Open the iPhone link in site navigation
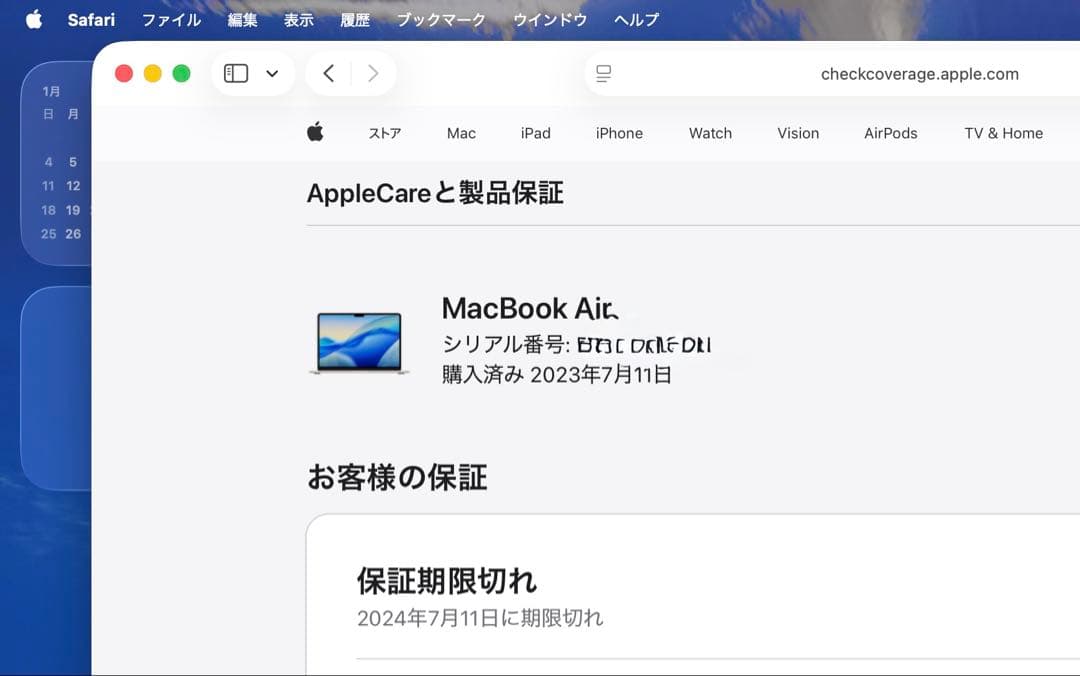1080x676 pixels. click(x=619, y=133)
